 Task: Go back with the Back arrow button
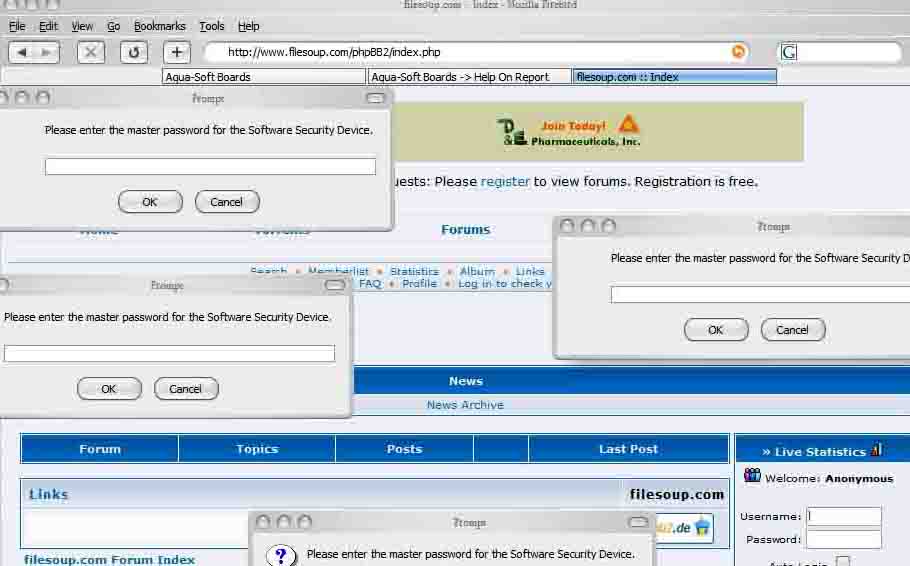tap(21, 52)
